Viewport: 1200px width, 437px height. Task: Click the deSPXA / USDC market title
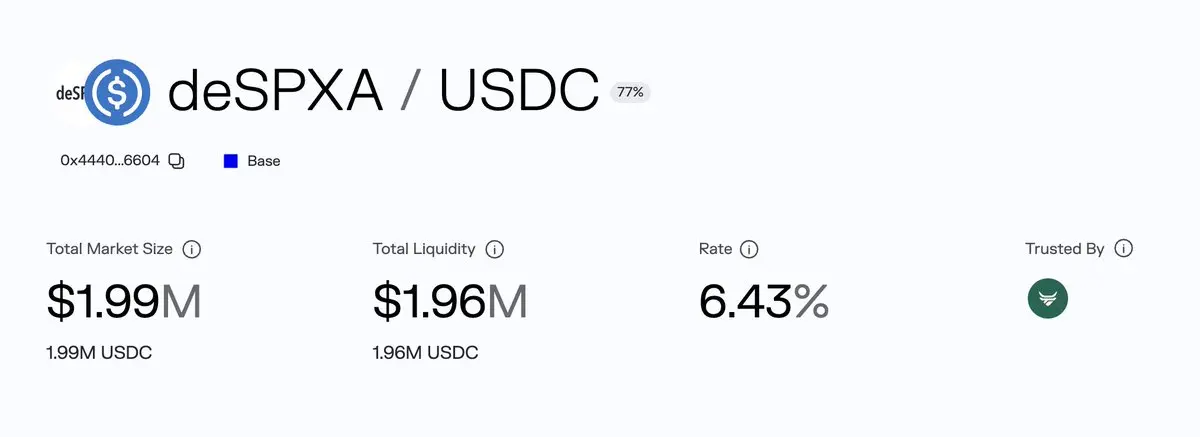(383, 91)
